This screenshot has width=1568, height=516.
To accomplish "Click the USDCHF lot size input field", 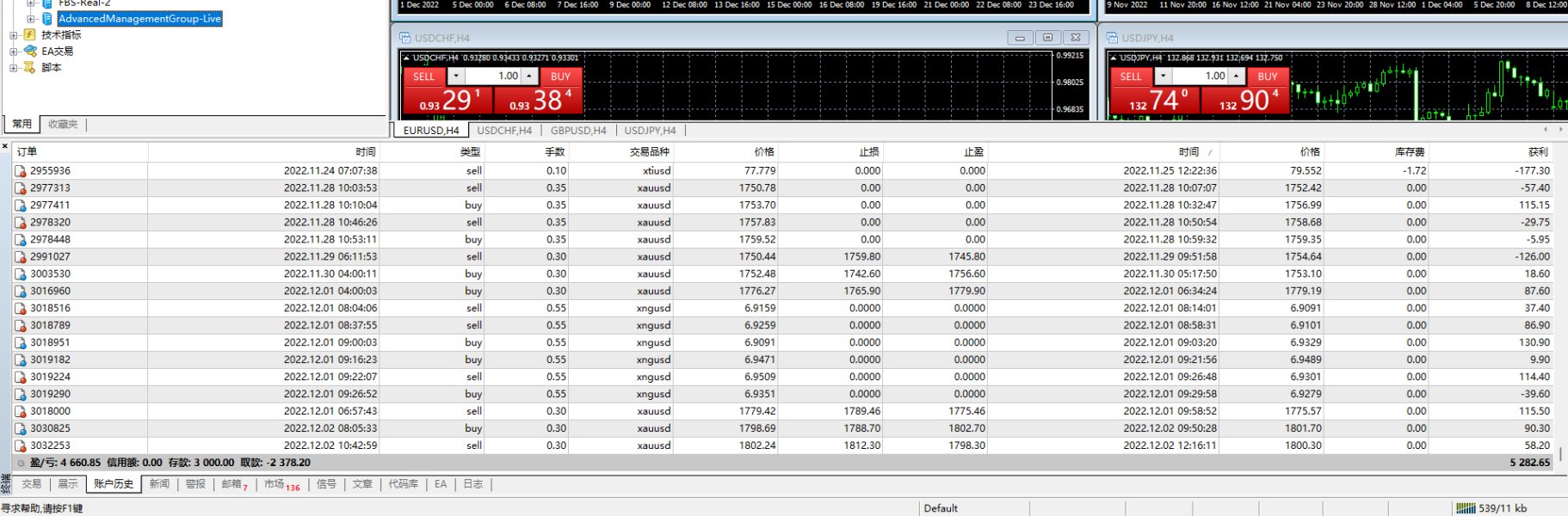I will click(494, 77).
